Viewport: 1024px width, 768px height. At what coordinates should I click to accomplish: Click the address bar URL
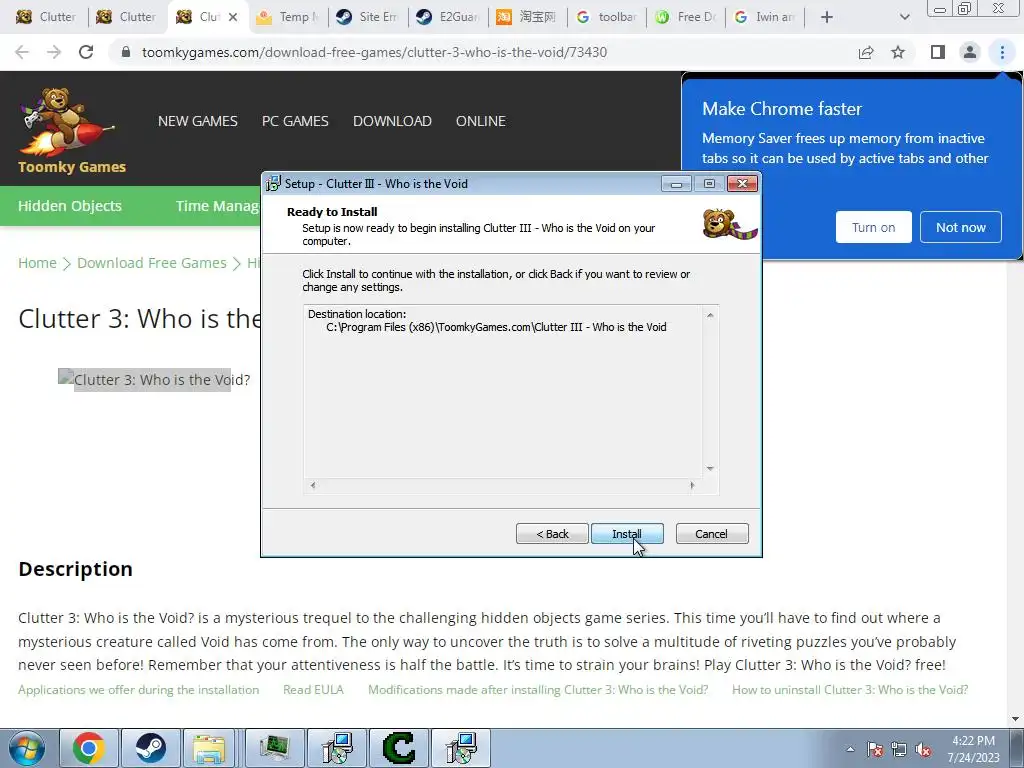click(x=374, y=52)
